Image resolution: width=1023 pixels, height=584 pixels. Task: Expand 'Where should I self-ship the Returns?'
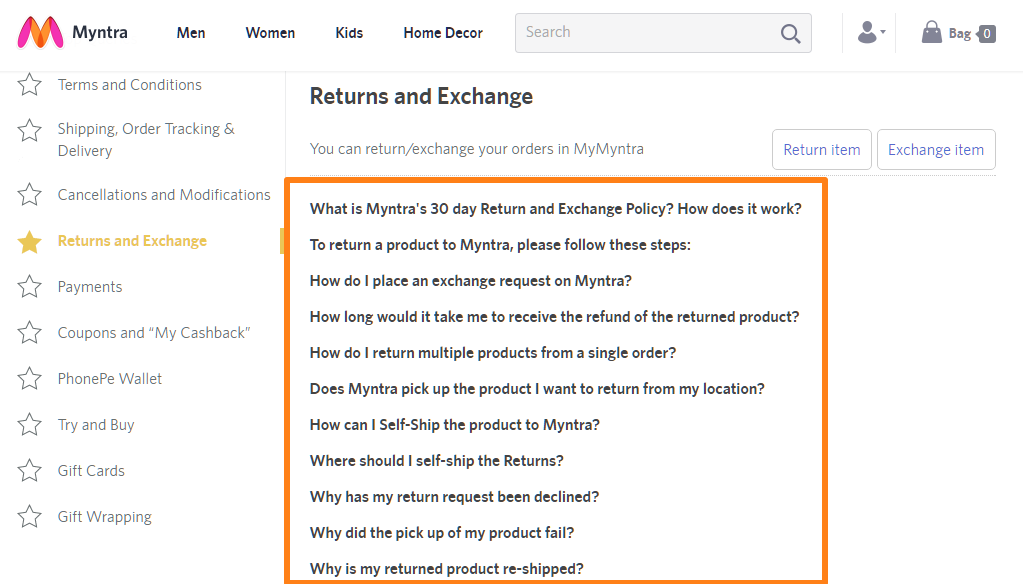(436, 461)
